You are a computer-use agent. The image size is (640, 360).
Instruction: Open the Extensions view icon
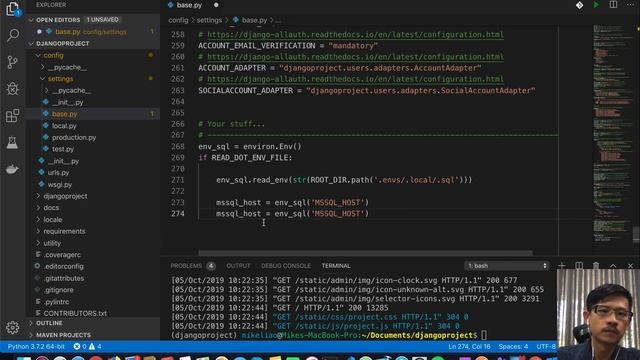13,116
